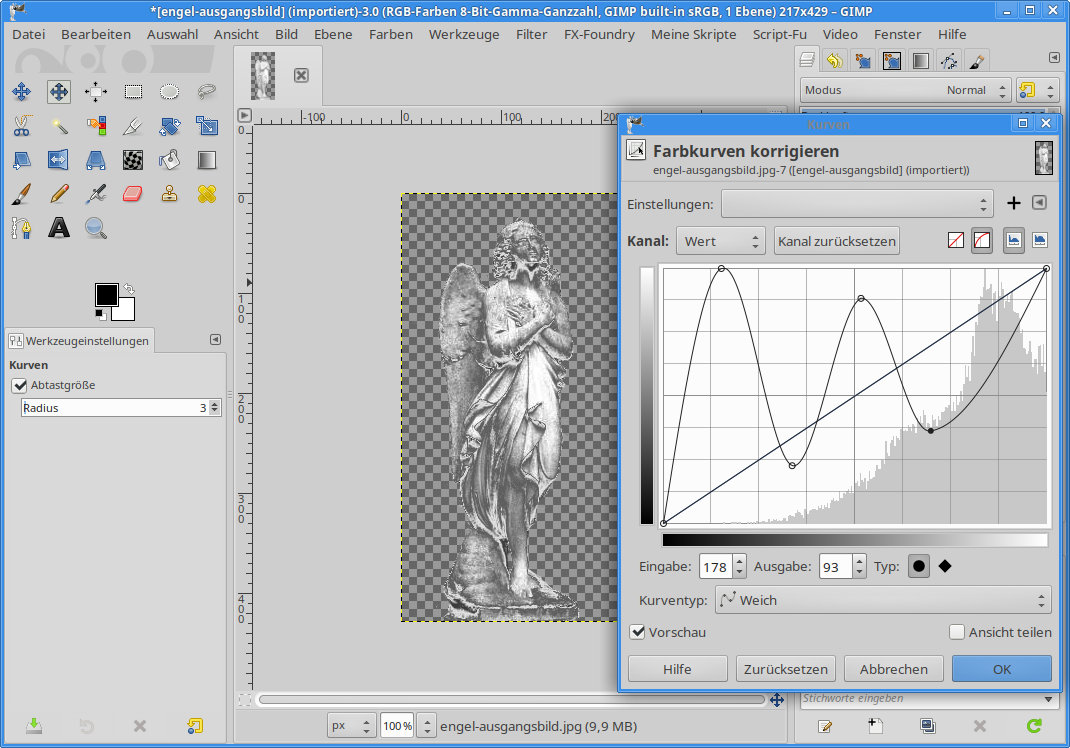Screen dimensions: 1070x748
Task: Open the Kurventyp dropdown set to Weich
Action: pyautogui.click(x=883, y=600)
